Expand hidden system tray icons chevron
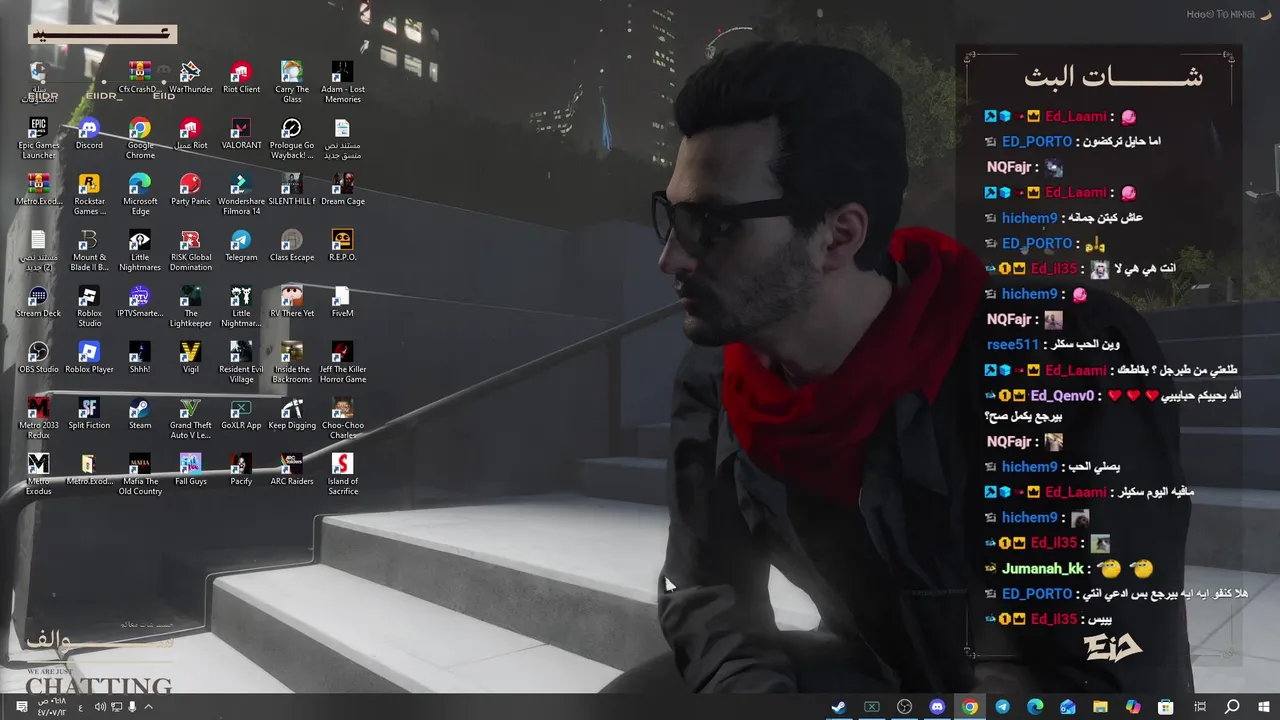 148,707
